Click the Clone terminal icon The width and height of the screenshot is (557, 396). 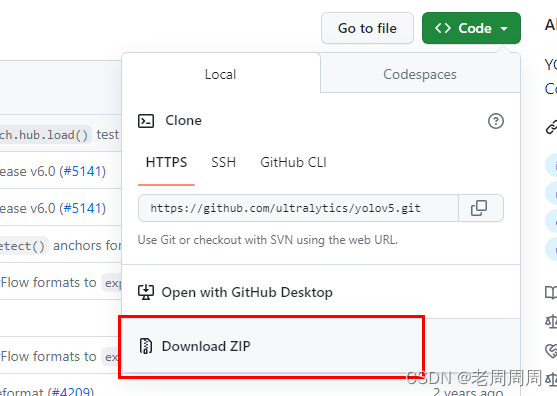[x=146, y=121]
